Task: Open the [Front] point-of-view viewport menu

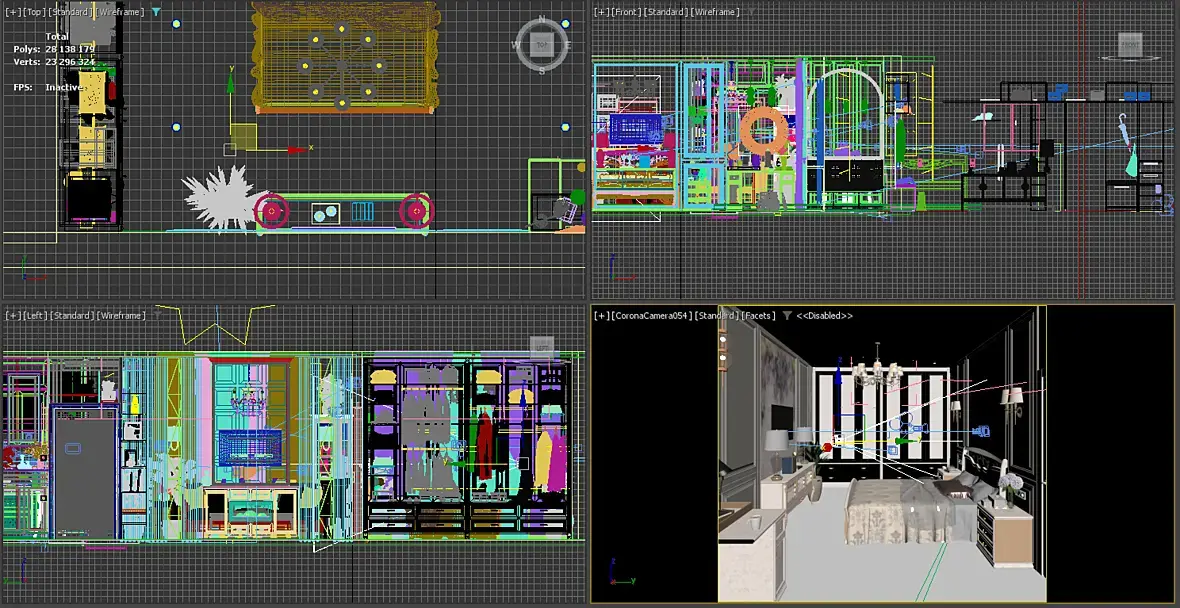Action: pyautogui.click(x=628, y=12)
